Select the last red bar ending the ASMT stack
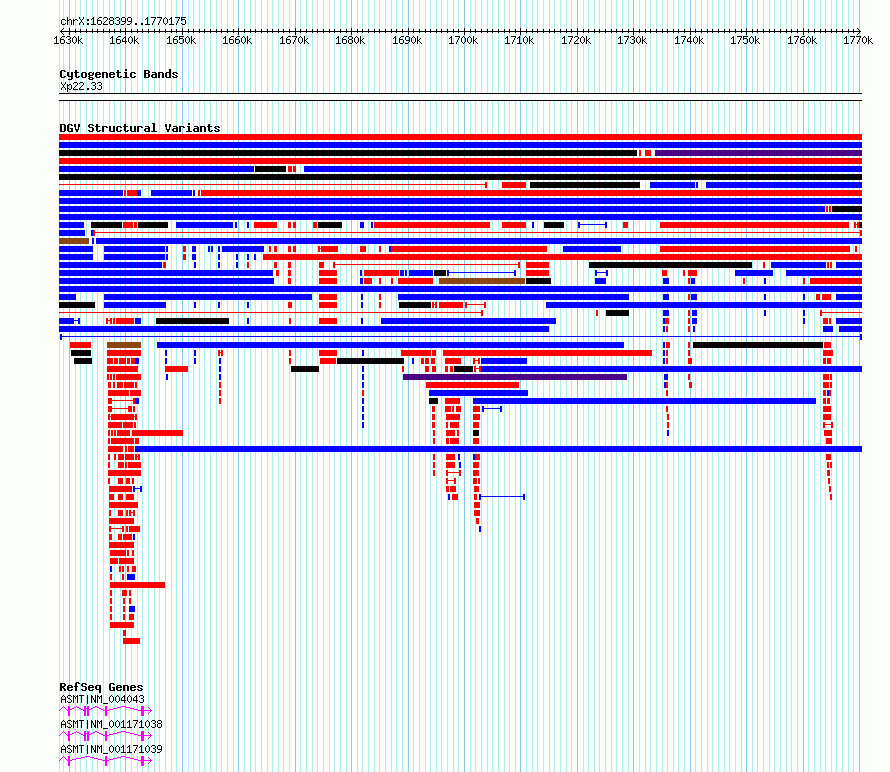 (131, 641)
